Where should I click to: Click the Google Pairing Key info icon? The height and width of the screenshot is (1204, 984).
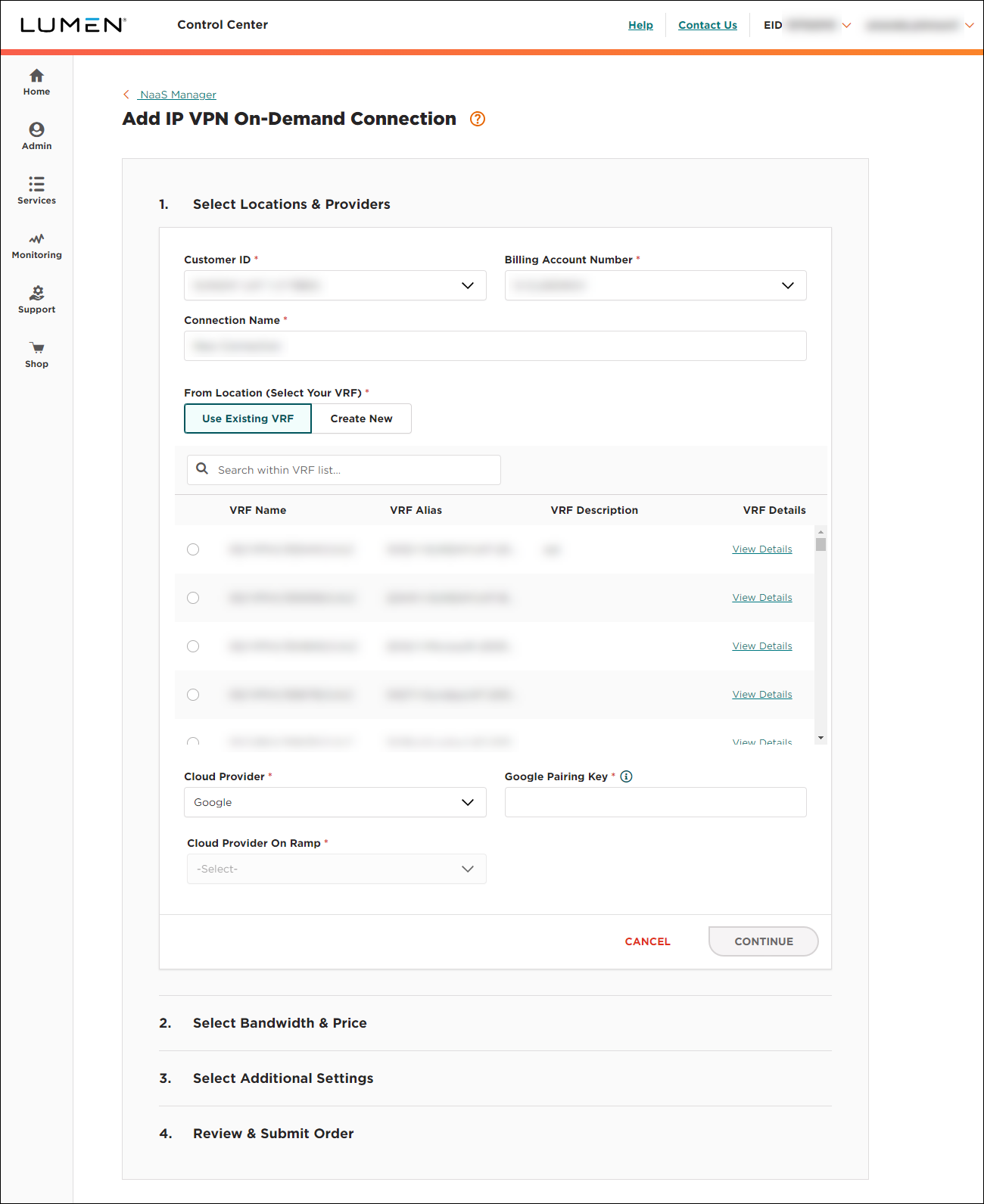point(626,776)
